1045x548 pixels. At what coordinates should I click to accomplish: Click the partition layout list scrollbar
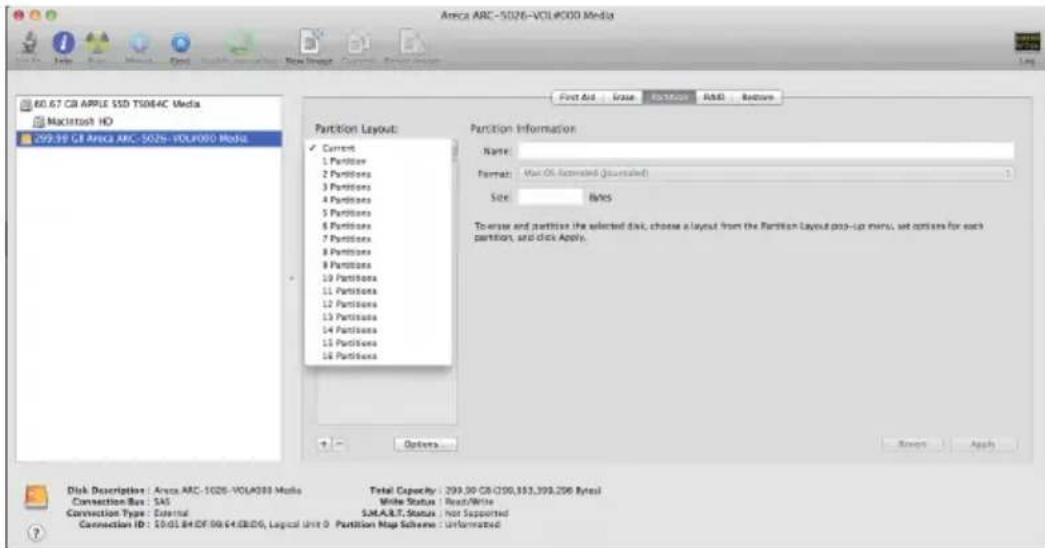tap(455, 152)
